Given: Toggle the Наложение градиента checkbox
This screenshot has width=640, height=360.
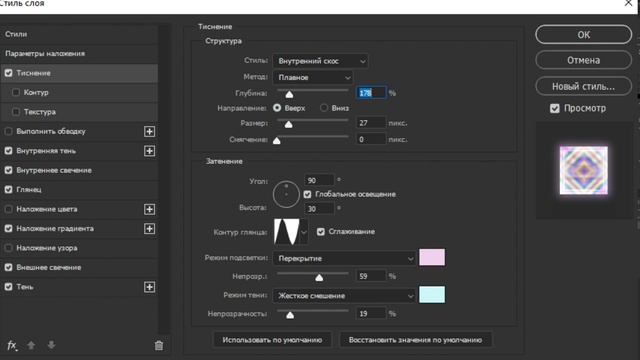Looking at the screenshot, I should (x=9, y=229).
